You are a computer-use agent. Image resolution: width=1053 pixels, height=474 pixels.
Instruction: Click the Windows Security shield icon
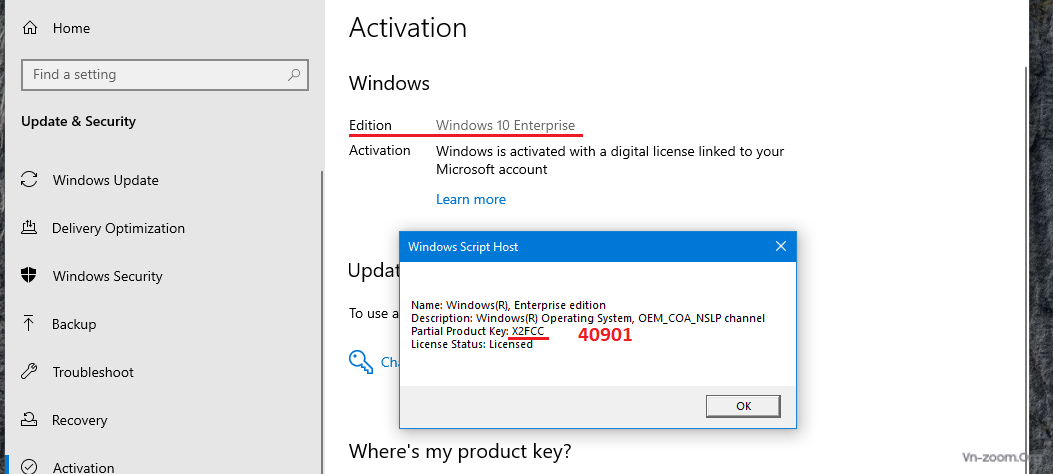29,276
